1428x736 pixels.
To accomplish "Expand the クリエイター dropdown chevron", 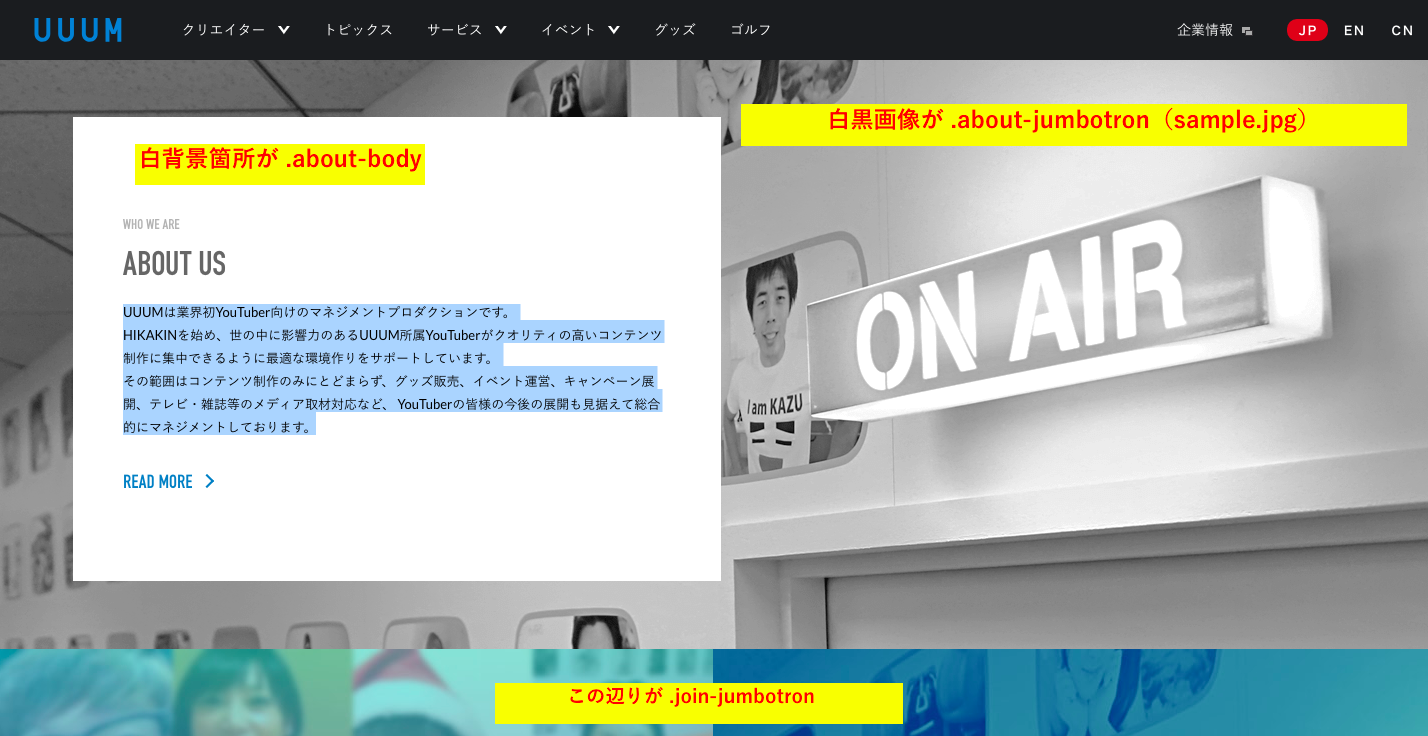I will click(x=284, y=30).
